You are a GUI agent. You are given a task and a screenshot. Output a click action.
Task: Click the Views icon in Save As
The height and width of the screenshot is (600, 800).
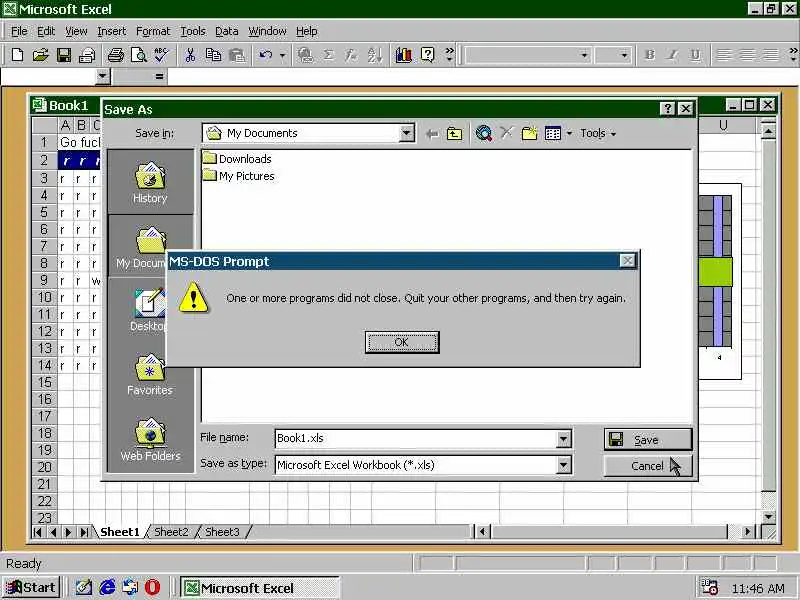tap(553, 134)
